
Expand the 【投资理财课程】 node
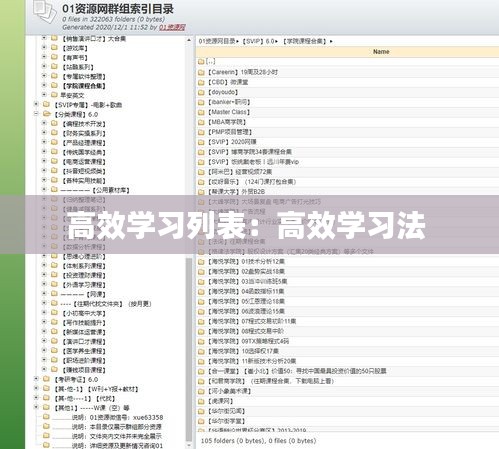44,275
